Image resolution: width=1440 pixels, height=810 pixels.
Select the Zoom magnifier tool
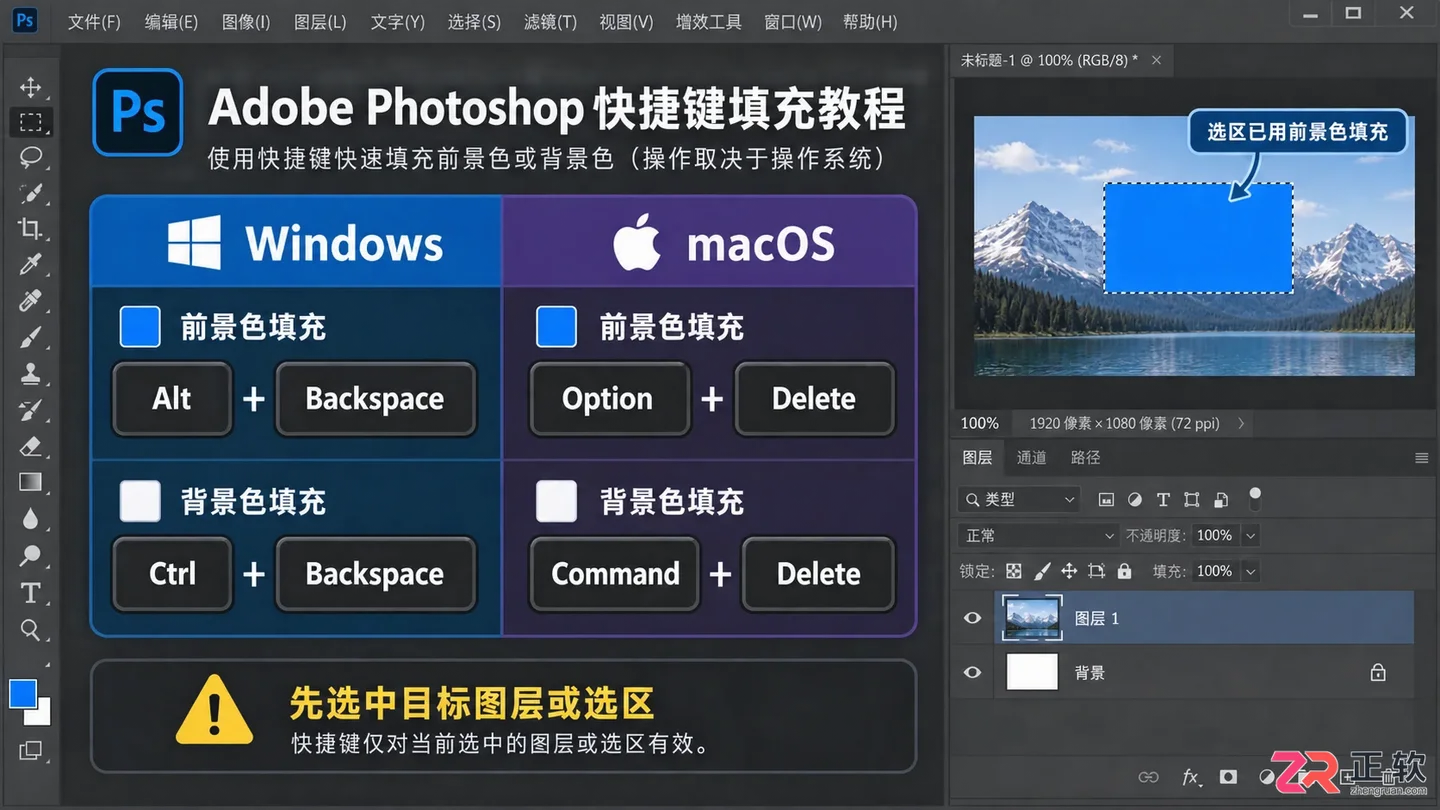pyautogui.click(x=30, y=629)
